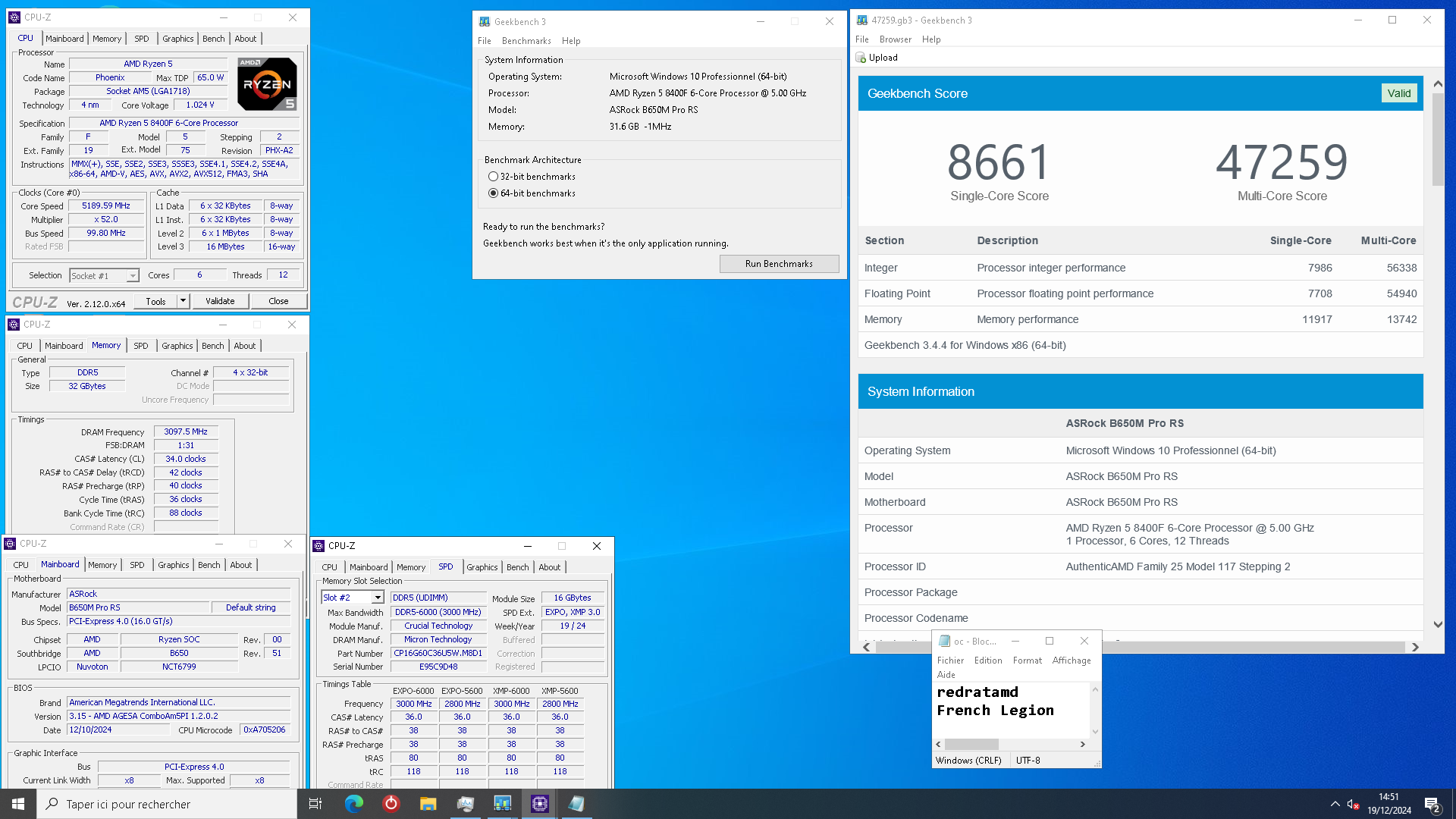The width and height of the screenshot is (1456, 819).
Task: Open Bench tab in the SPD CPU-Z window
Action: [x=518, y=567]
